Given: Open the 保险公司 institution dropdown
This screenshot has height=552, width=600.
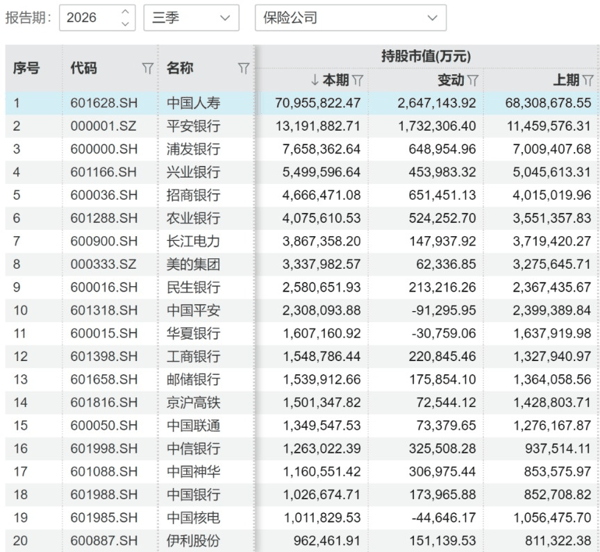Looking at the screenshot, I should (351, 18).
